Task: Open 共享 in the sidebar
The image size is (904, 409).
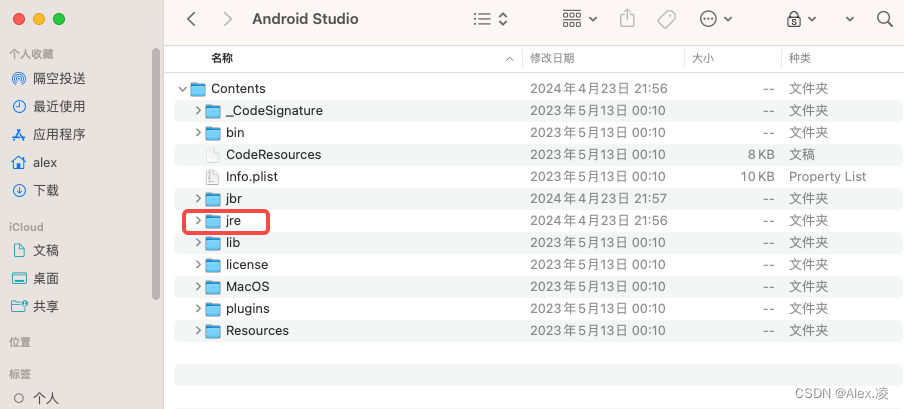Action: point(36,306)
